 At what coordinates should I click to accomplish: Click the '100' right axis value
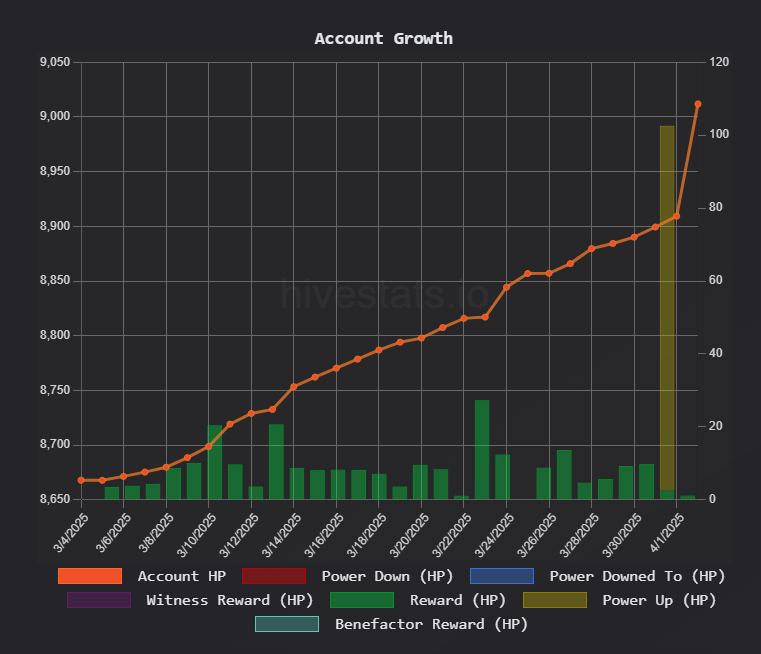[x=719, y=134]
